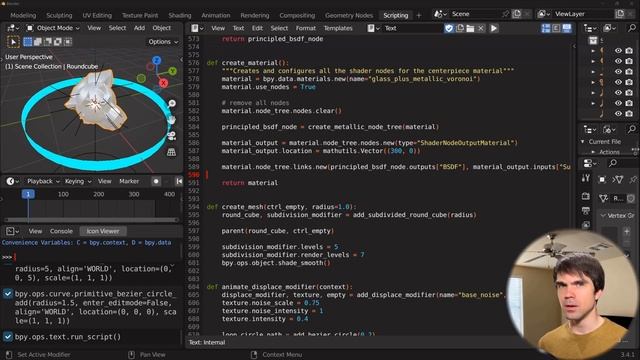Click the green Y axis gizmo
Image resolution: width=640 pixels, height=360 pixels.
point(173,71)
